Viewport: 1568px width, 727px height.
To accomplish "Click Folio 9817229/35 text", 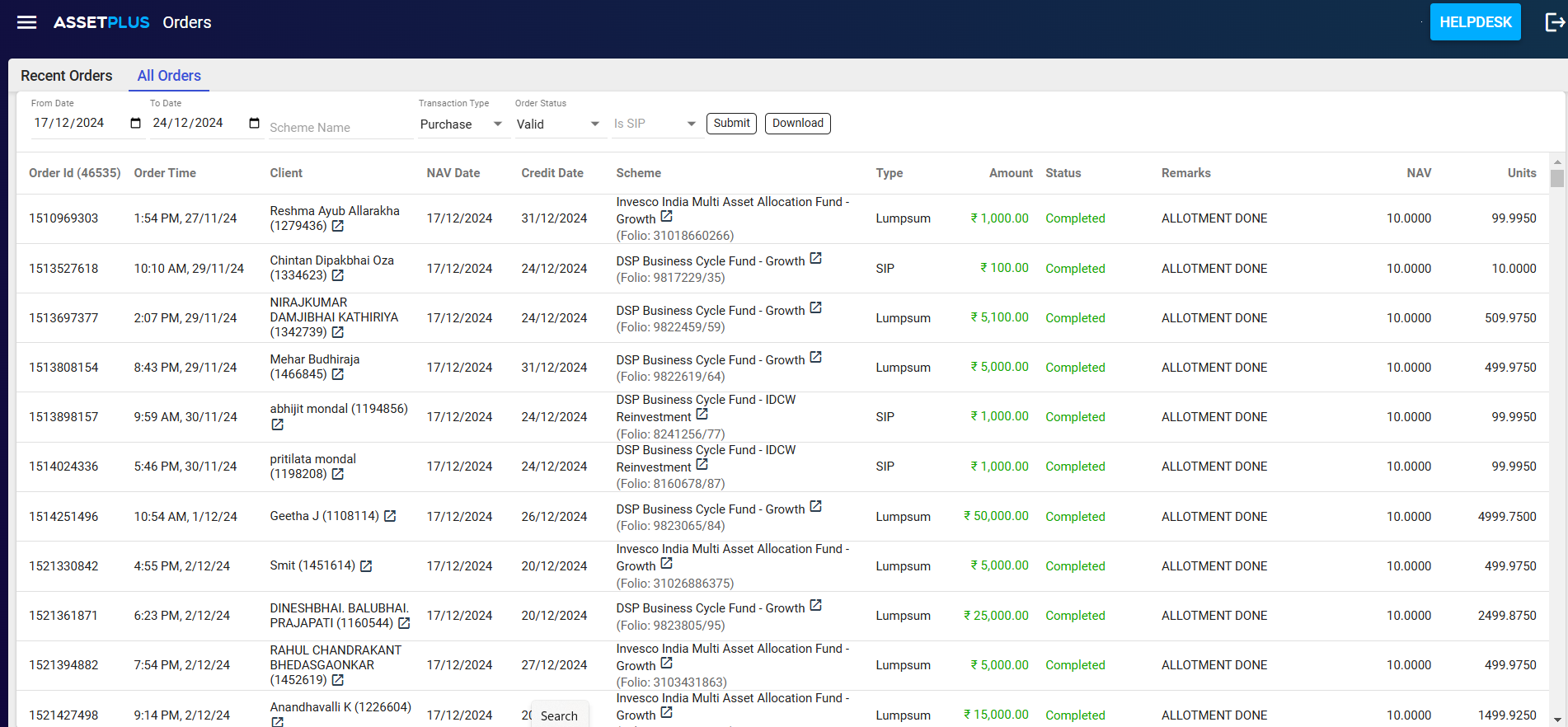I will tap(671, 278).
